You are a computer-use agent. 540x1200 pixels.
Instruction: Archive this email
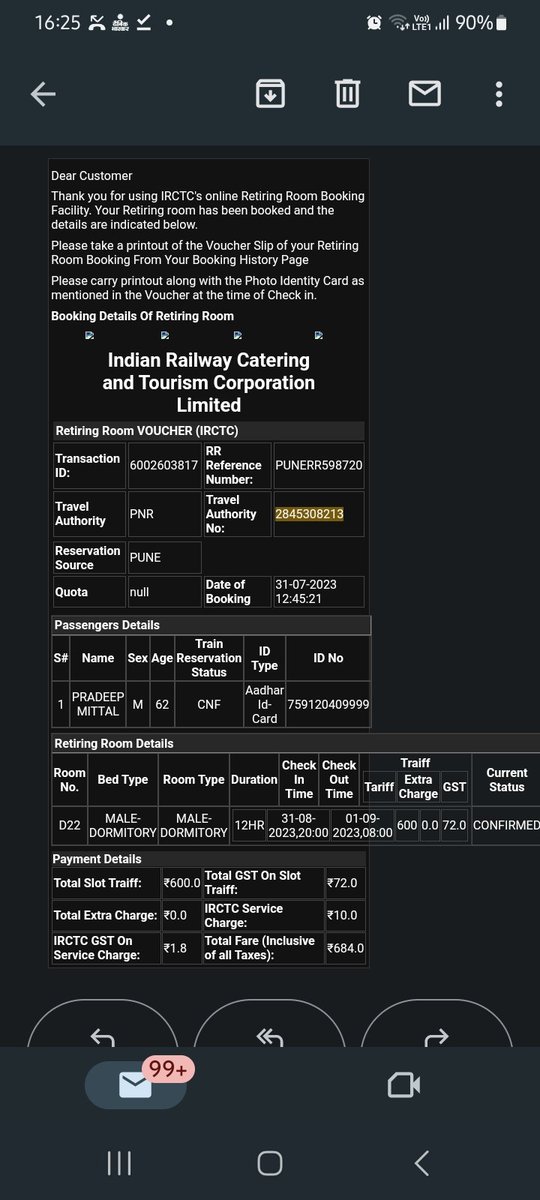pos(271,94)
